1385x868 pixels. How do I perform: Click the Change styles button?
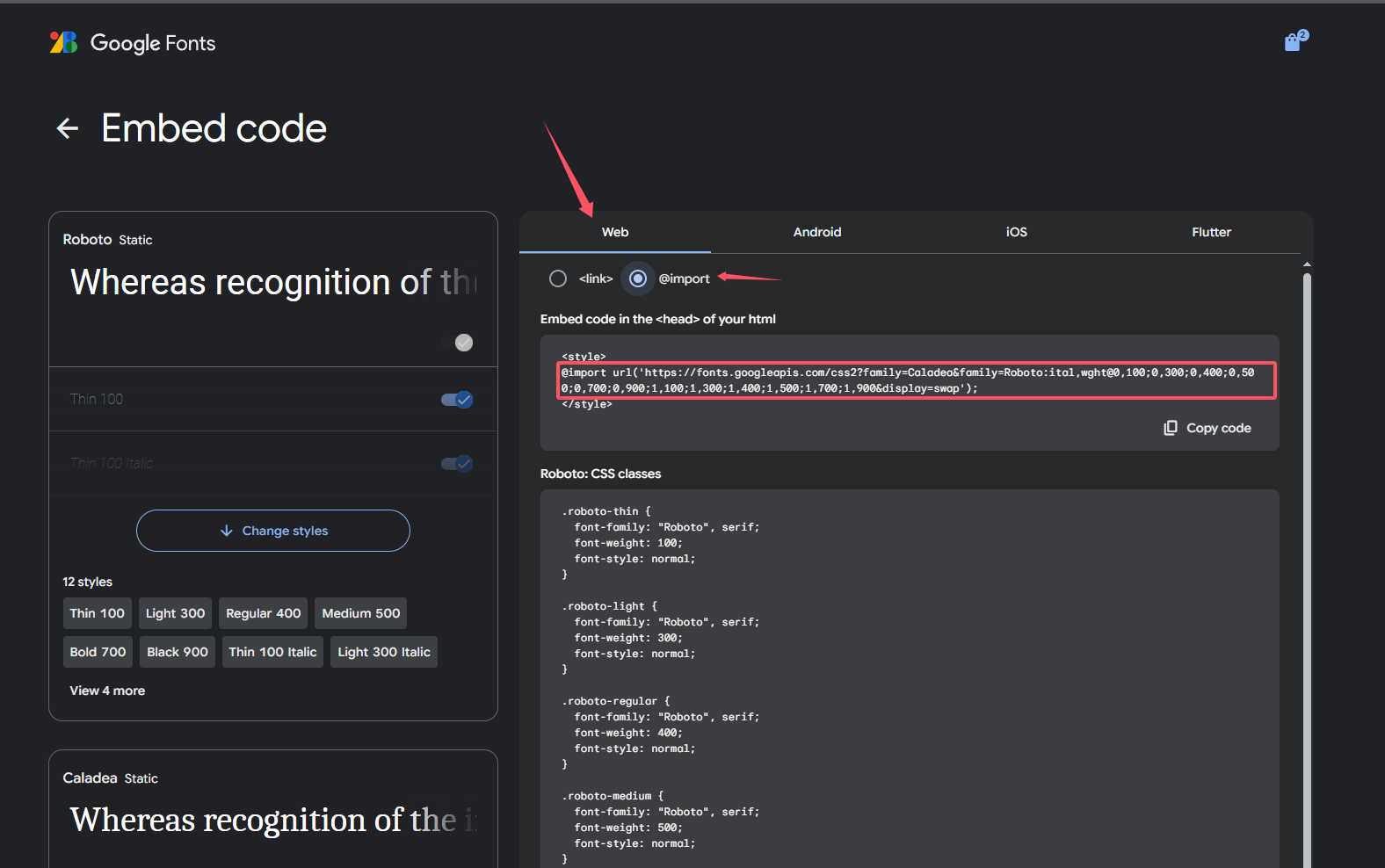click(x=273, y=531)
